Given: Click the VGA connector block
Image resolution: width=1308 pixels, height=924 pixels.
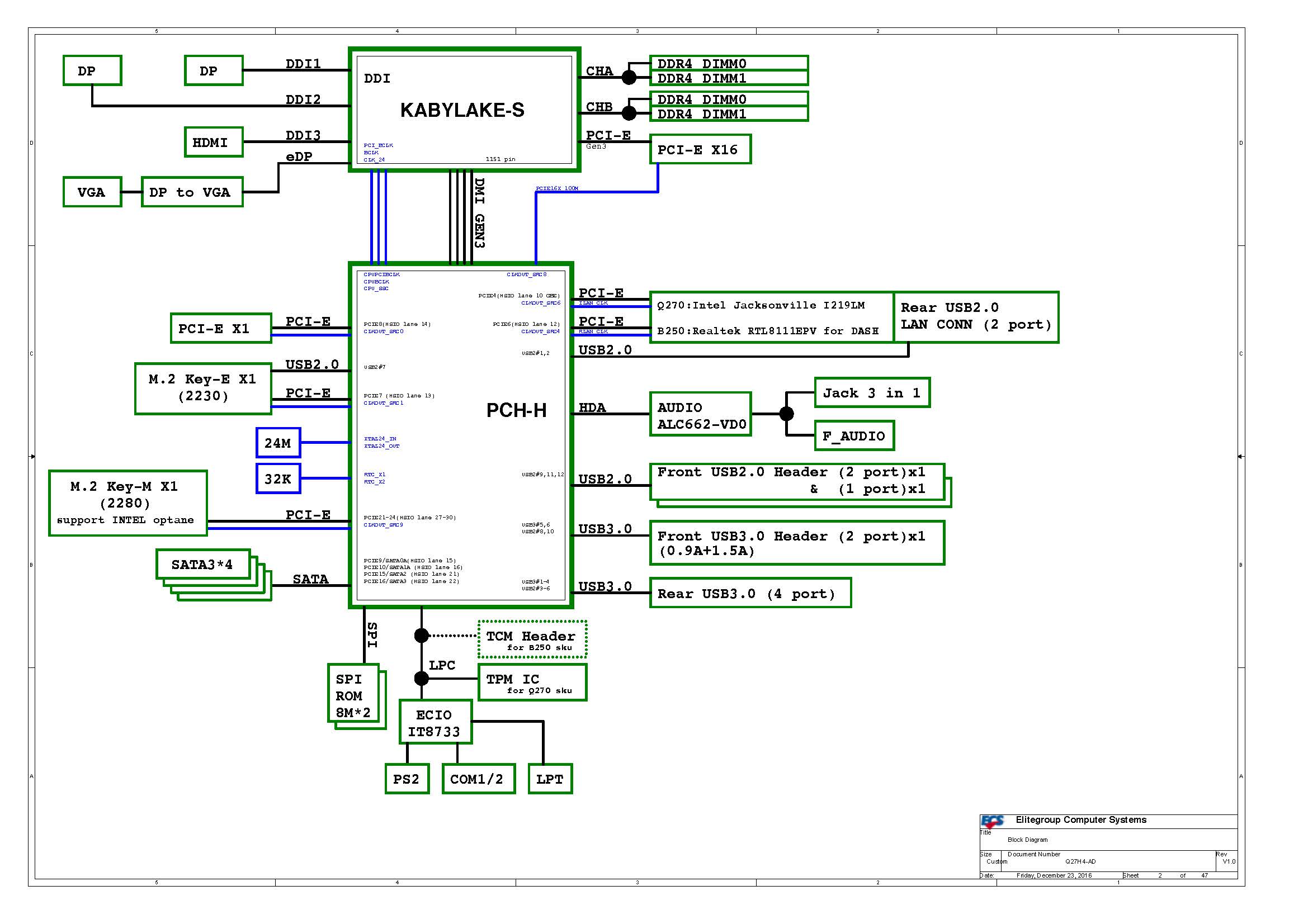Looking at the screenshot, I should pyautogui.click(x=92, y=192).
